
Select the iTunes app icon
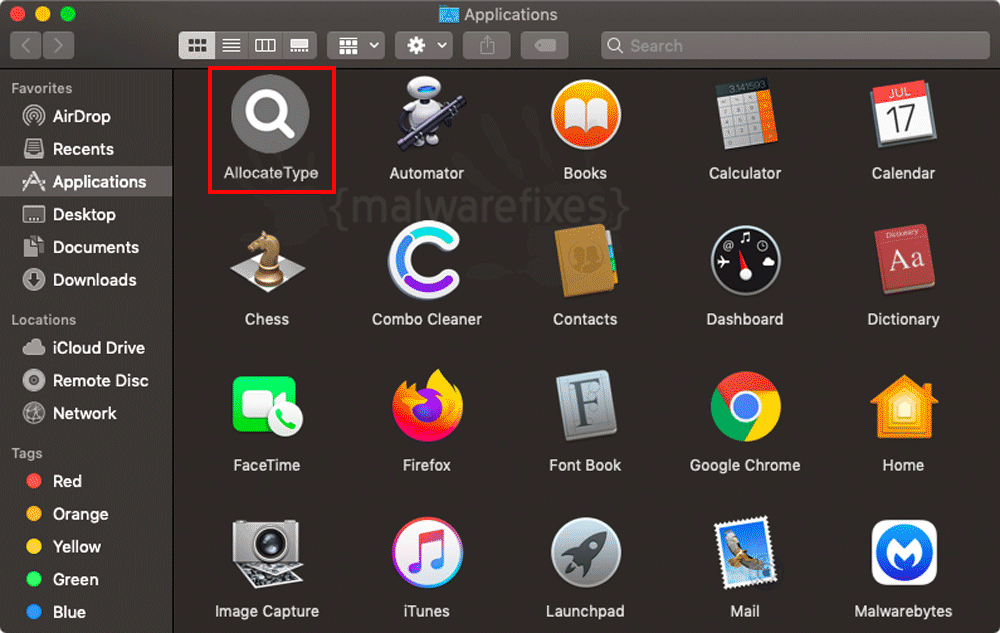point(427,553)
